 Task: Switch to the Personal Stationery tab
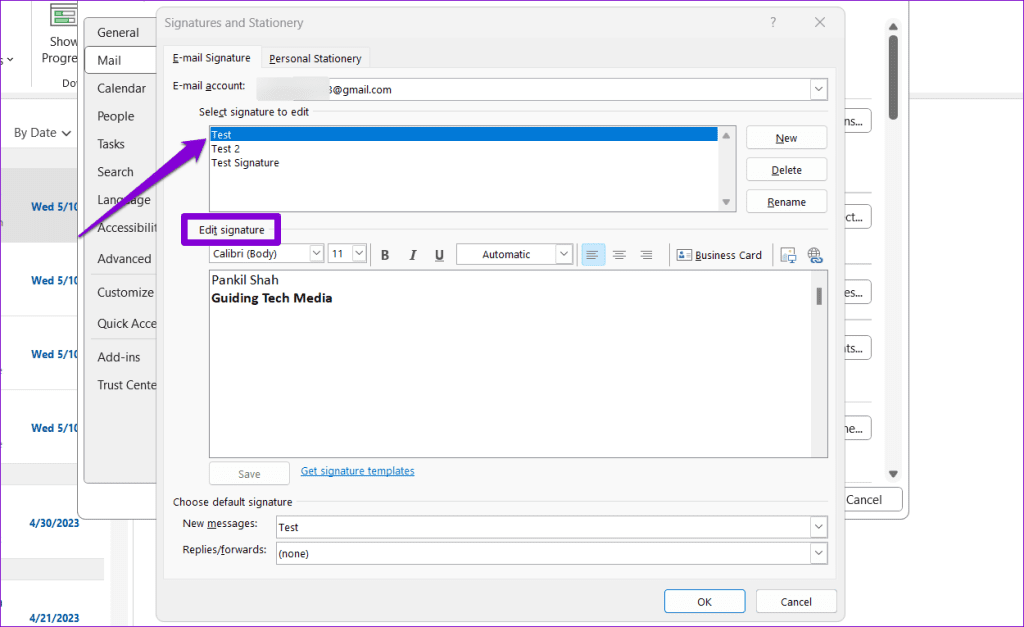[x=315, y=58]
